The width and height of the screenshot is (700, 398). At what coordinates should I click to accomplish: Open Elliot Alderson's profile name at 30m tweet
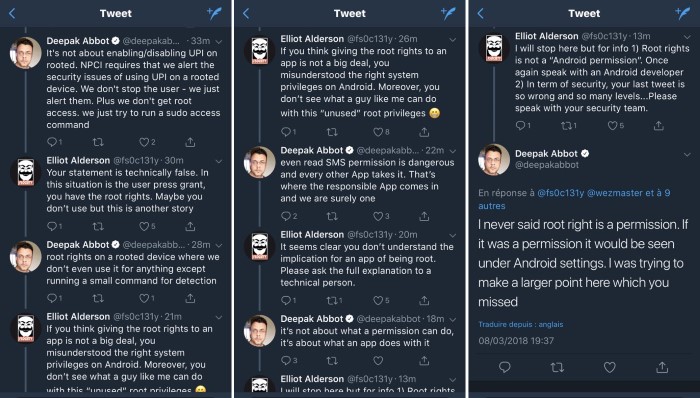click(x=78, y=160)
